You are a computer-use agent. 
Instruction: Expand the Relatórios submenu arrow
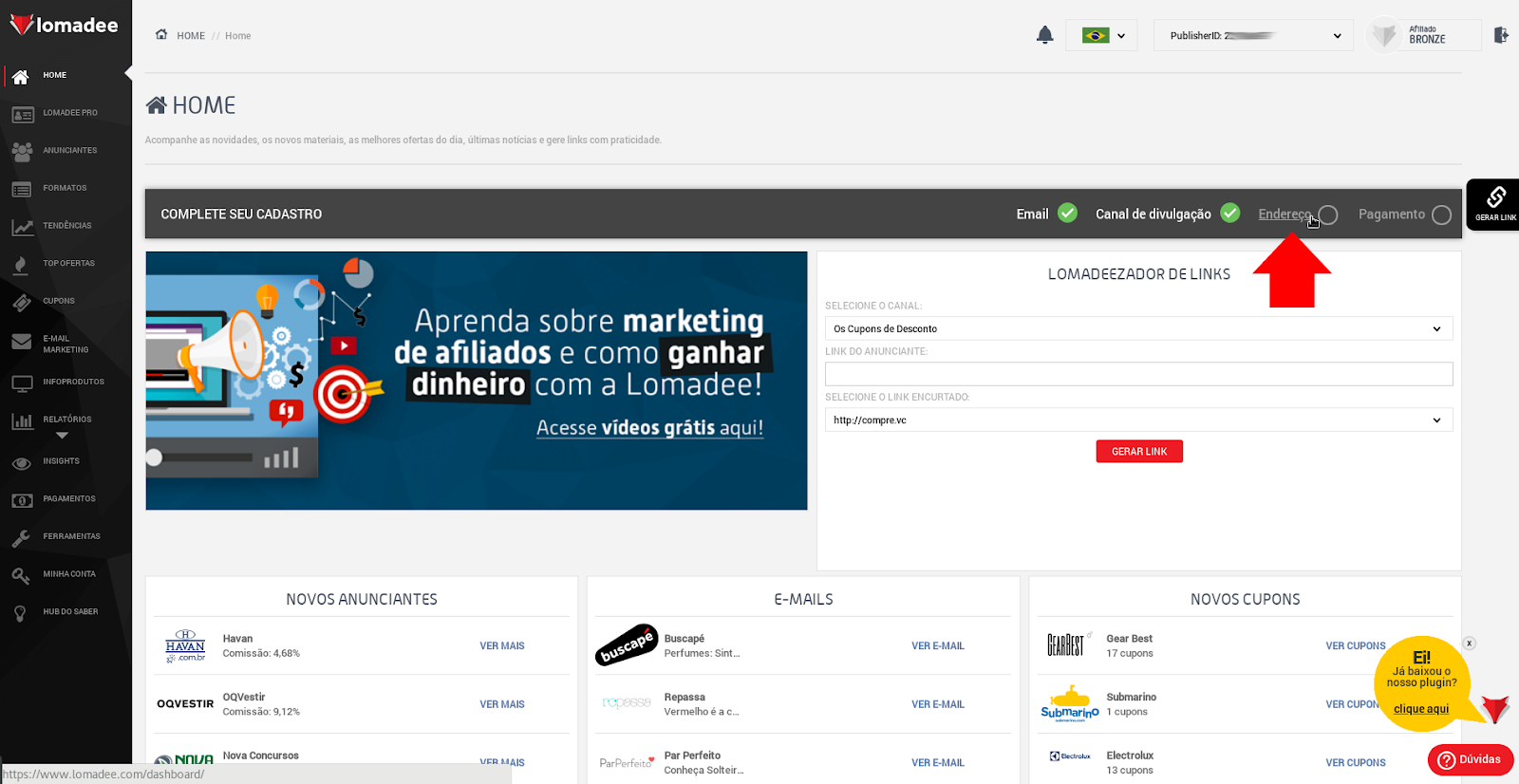pos(62,436)
